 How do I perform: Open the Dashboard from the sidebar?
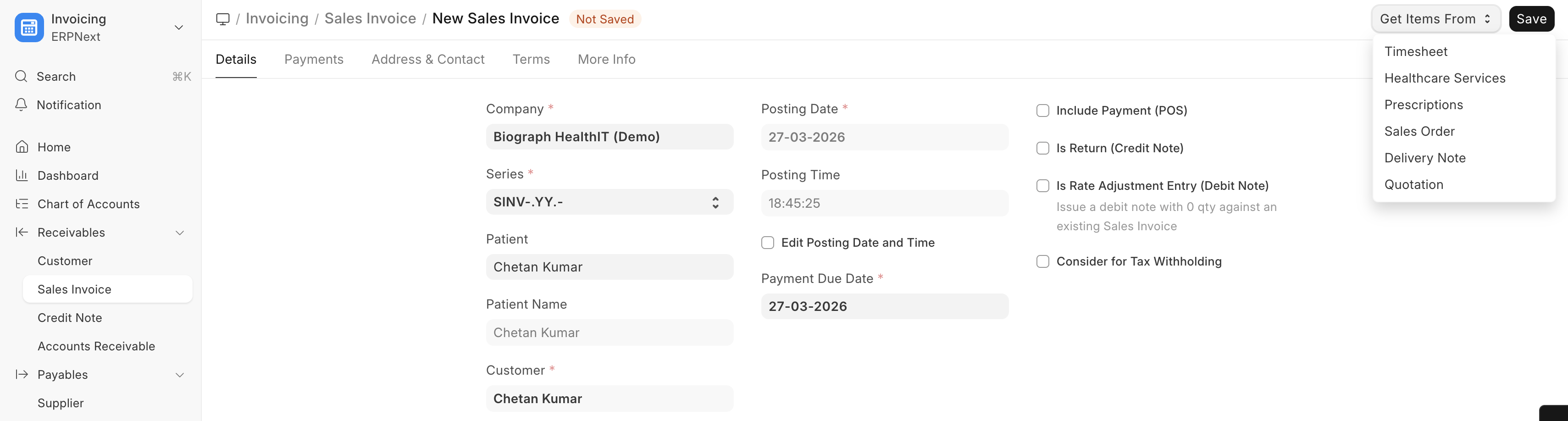click(x=21, y=175)
